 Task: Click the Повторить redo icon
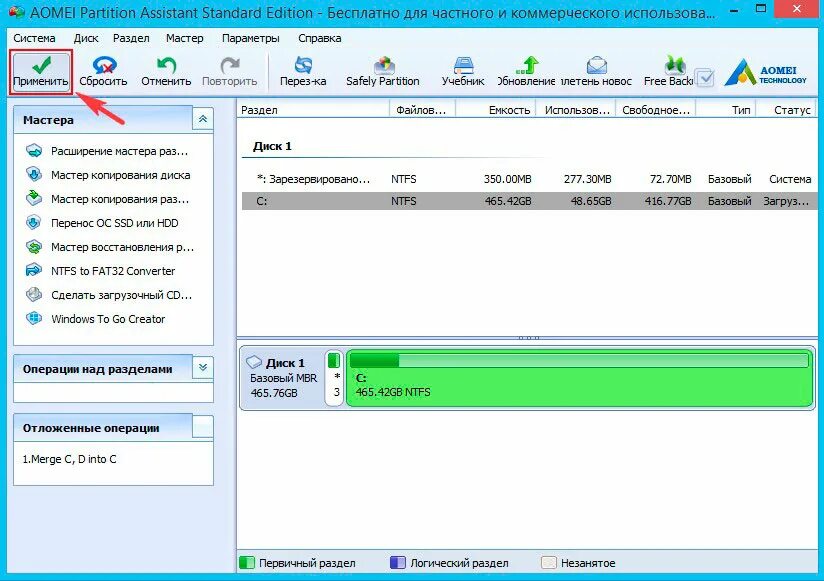point(230,72)
